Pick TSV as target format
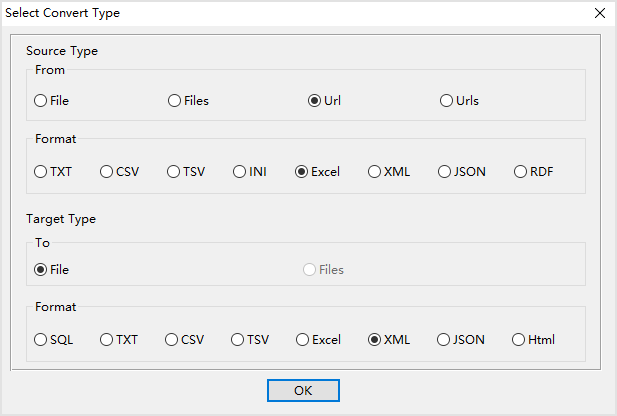The height and width of the screenshot is (416, 617). [239, 340]
